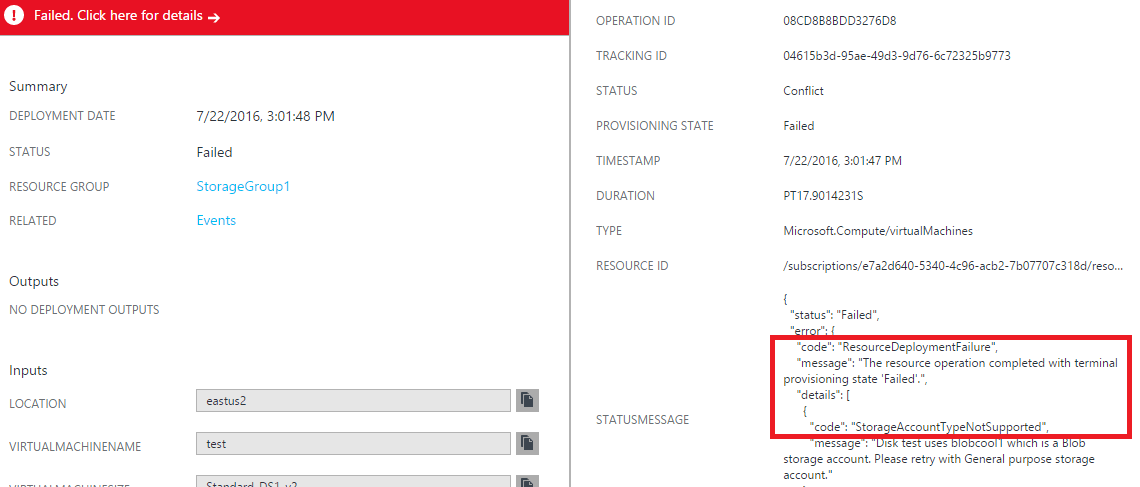Select the VIRTUALMACHINENAME input field
Viewport: 1140px width, 487px height.
tap(353, 443)
